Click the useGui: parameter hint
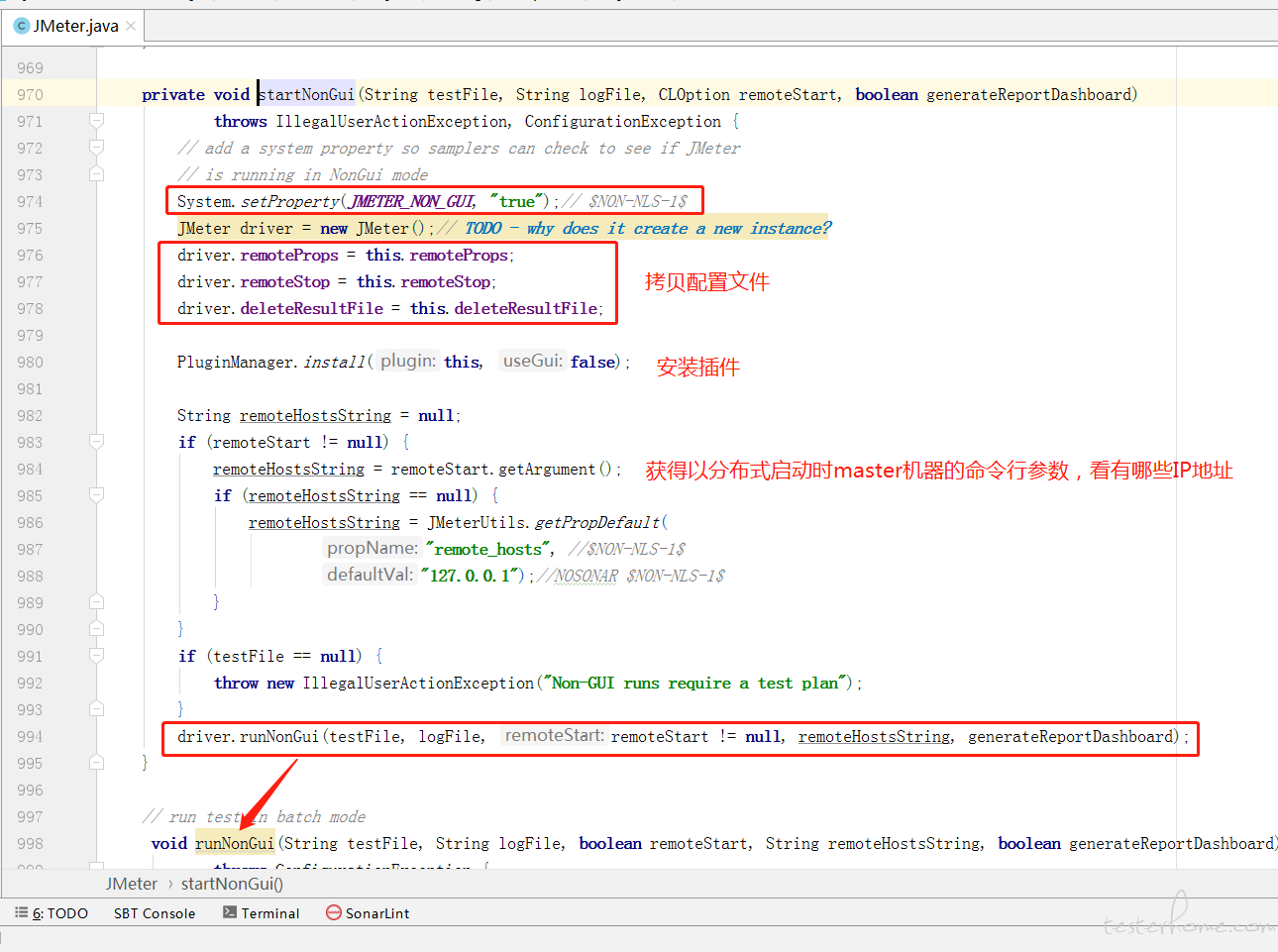Viewport: 1278px width, 952px height. [x=533, y=361]
